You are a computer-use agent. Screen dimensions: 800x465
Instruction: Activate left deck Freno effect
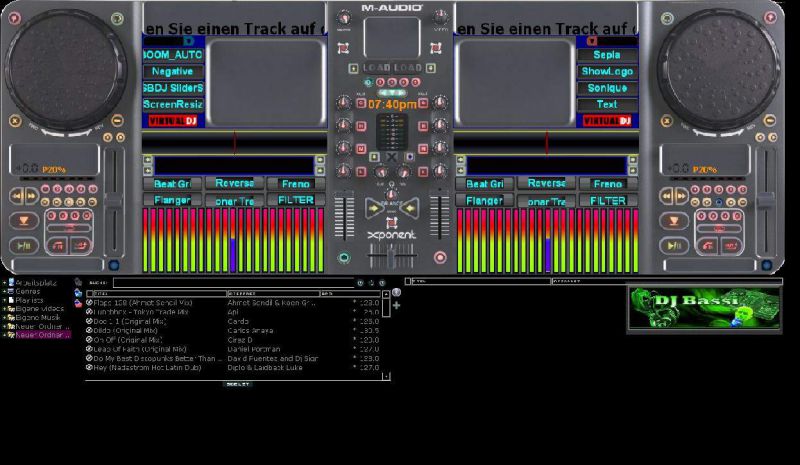[296, 184]
